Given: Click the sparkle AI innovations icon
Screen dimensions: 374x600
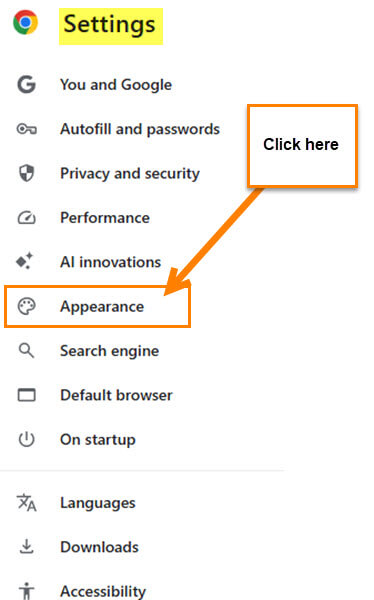Looking at the screenshot, I should (25, 261).
